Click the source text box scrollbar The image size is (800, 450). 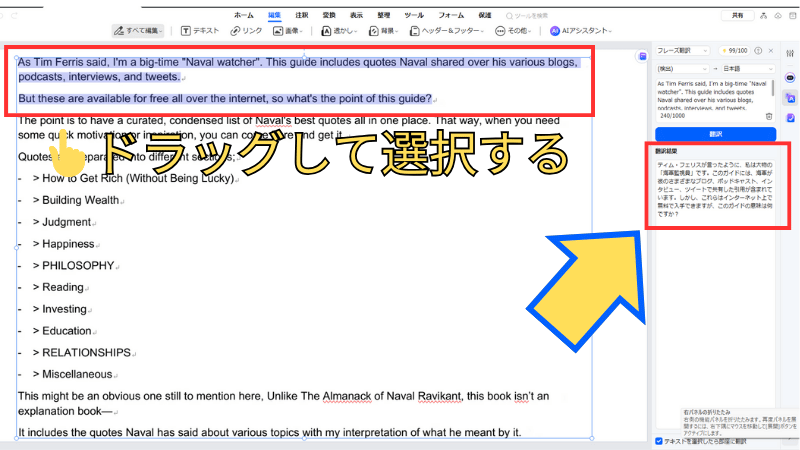coord(773,88)
